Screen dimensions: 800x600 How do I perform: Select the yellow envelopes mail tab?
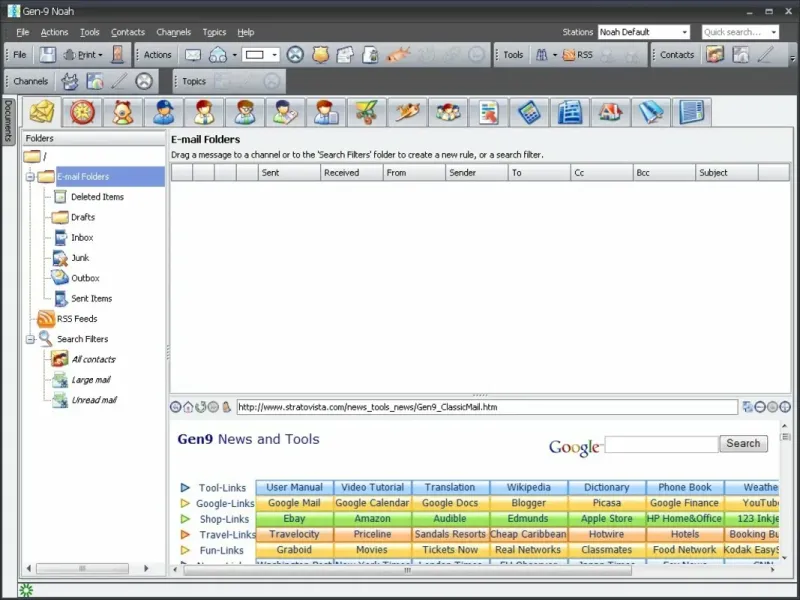click(42, 112)
